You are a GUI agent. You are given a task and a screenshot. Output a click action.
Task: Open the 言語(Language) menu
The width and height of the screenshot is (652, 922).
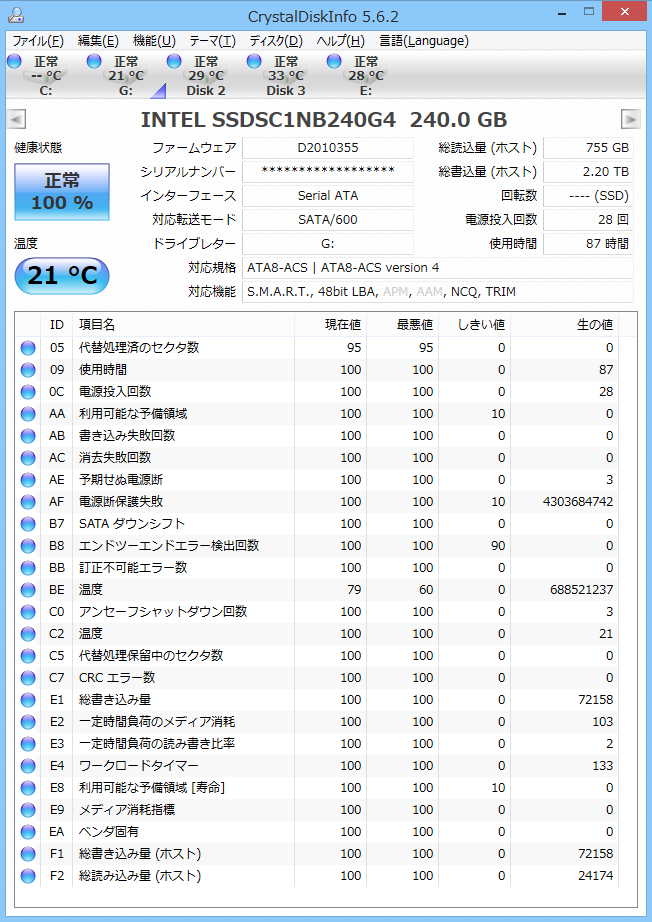tap(424, 41)
